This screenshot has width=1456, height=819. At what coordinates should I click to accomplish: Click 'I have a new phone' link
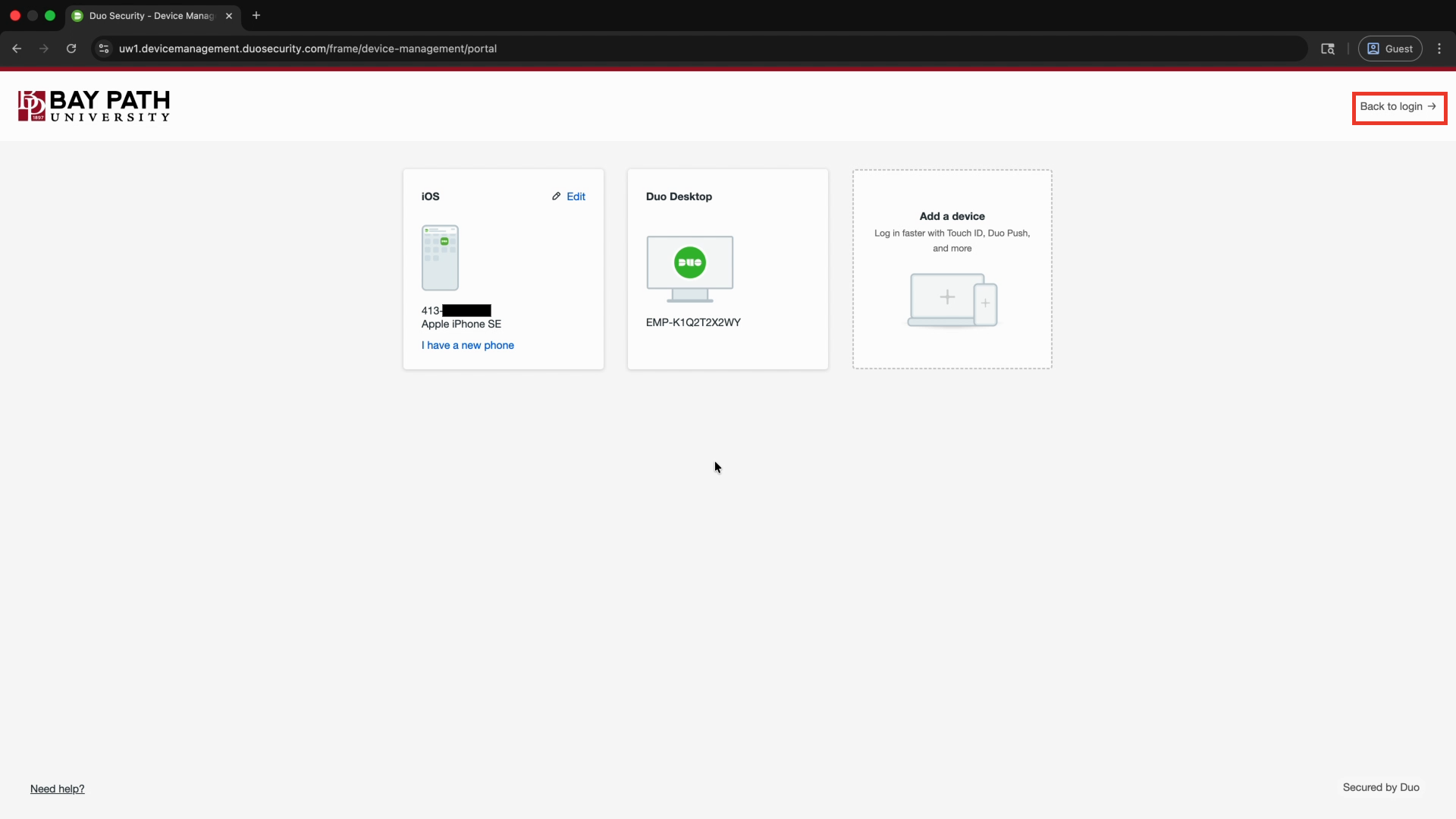tap(468, 345)
